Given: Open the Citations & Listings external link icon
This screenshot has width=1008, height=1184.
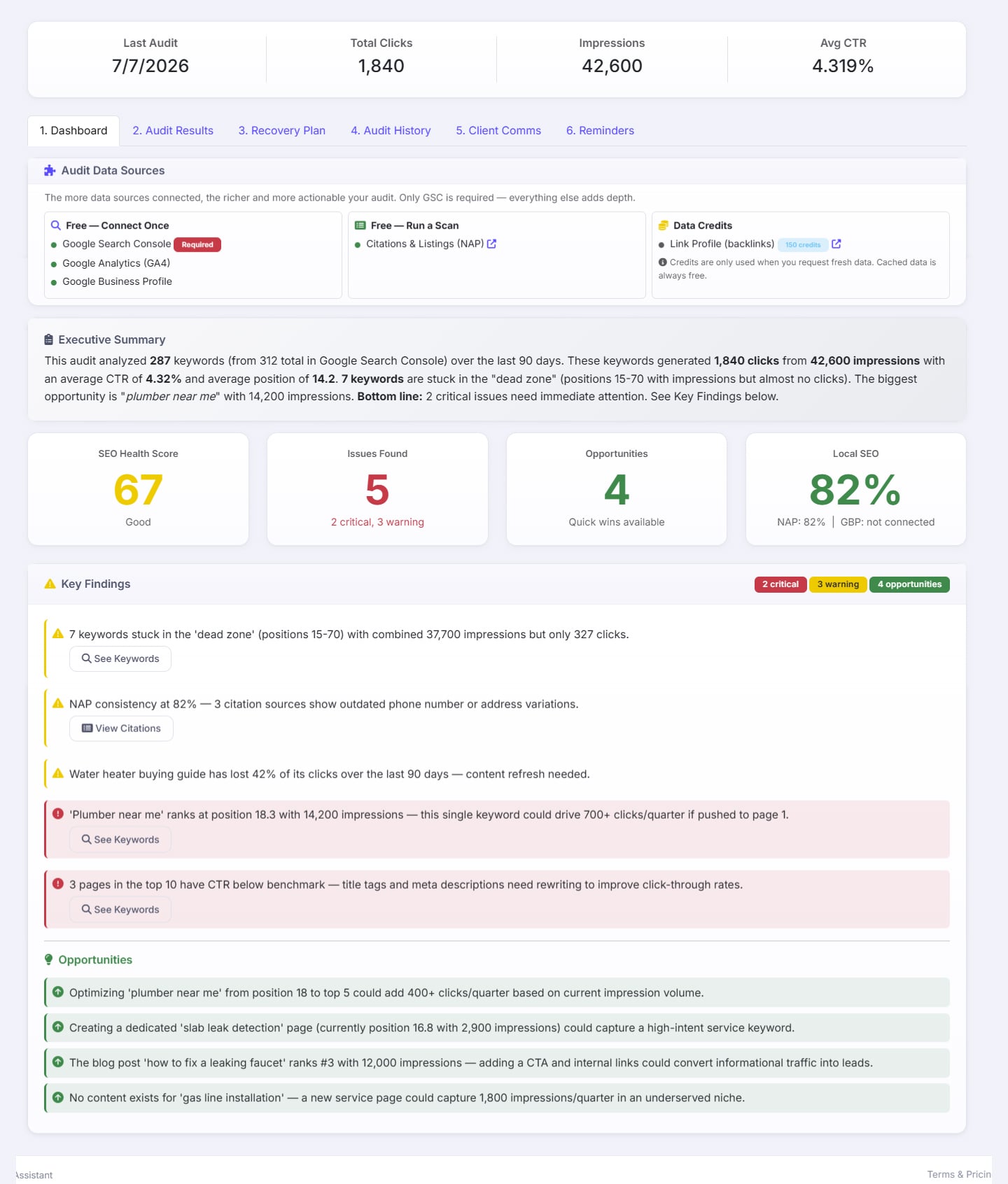Looking at the screenshot, I should [x=492, y=244].
